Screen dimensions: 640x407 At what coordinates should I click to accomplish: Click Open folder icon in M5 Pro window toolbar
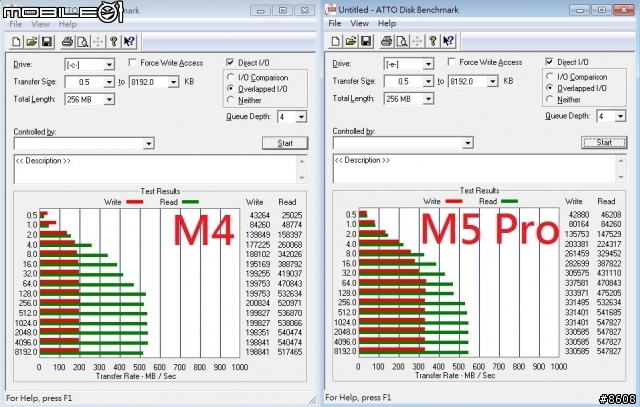click(x=351, y=41)
